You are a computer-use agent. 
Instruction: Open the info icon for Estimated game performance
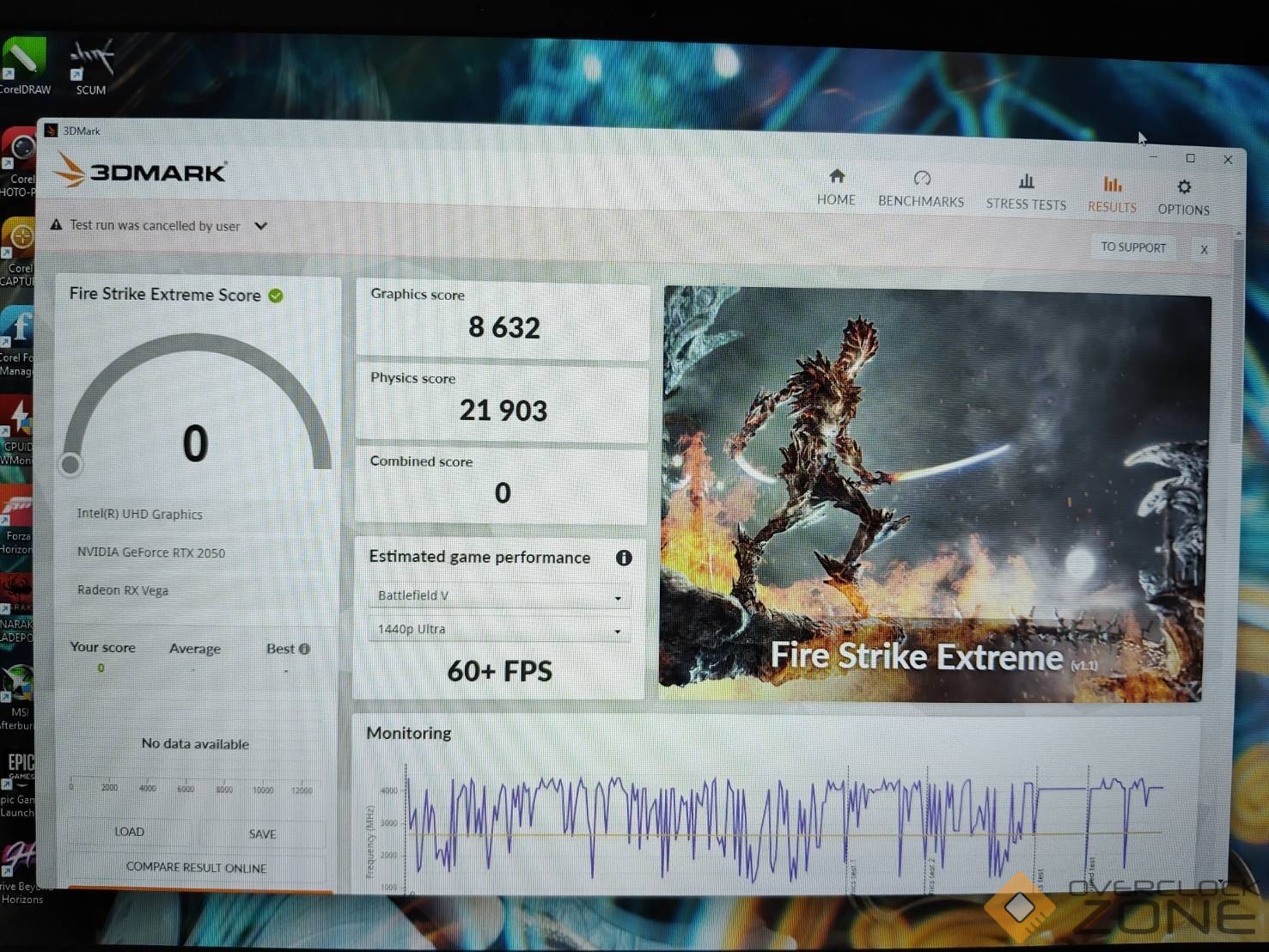coord(624,558)
